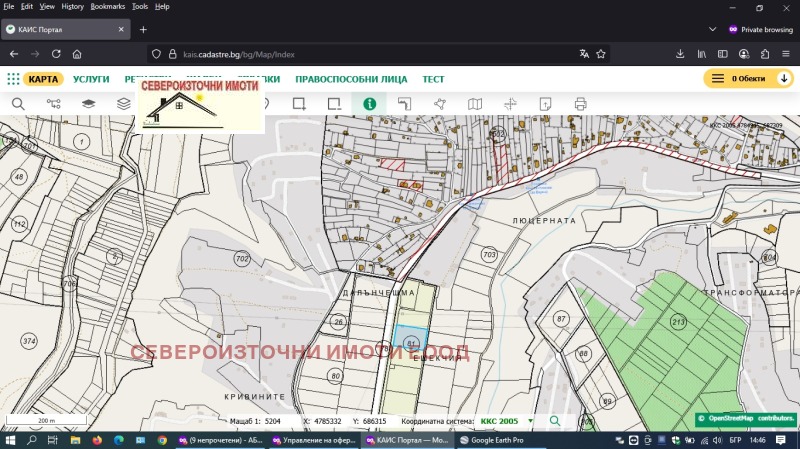Open Firefox History menu

[72, 7]
